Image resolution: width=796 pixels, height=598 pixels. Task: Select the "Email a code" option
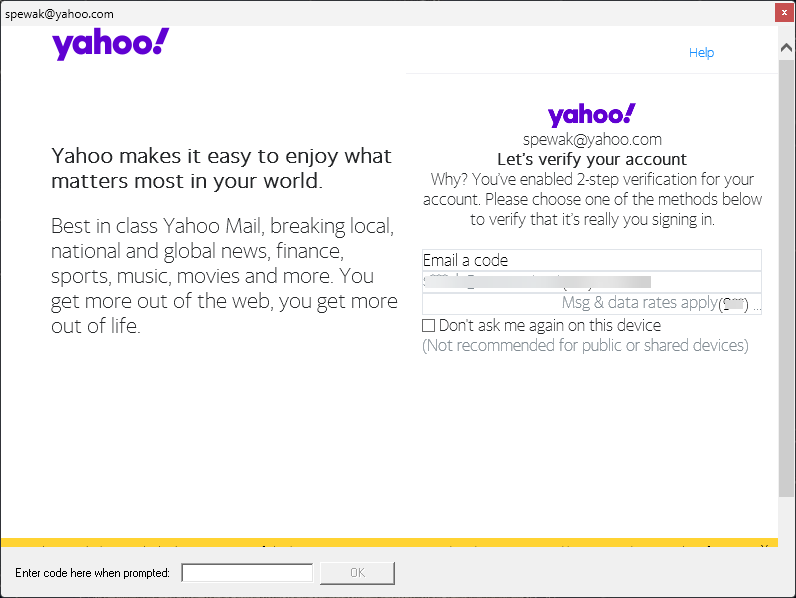point(591,260)
